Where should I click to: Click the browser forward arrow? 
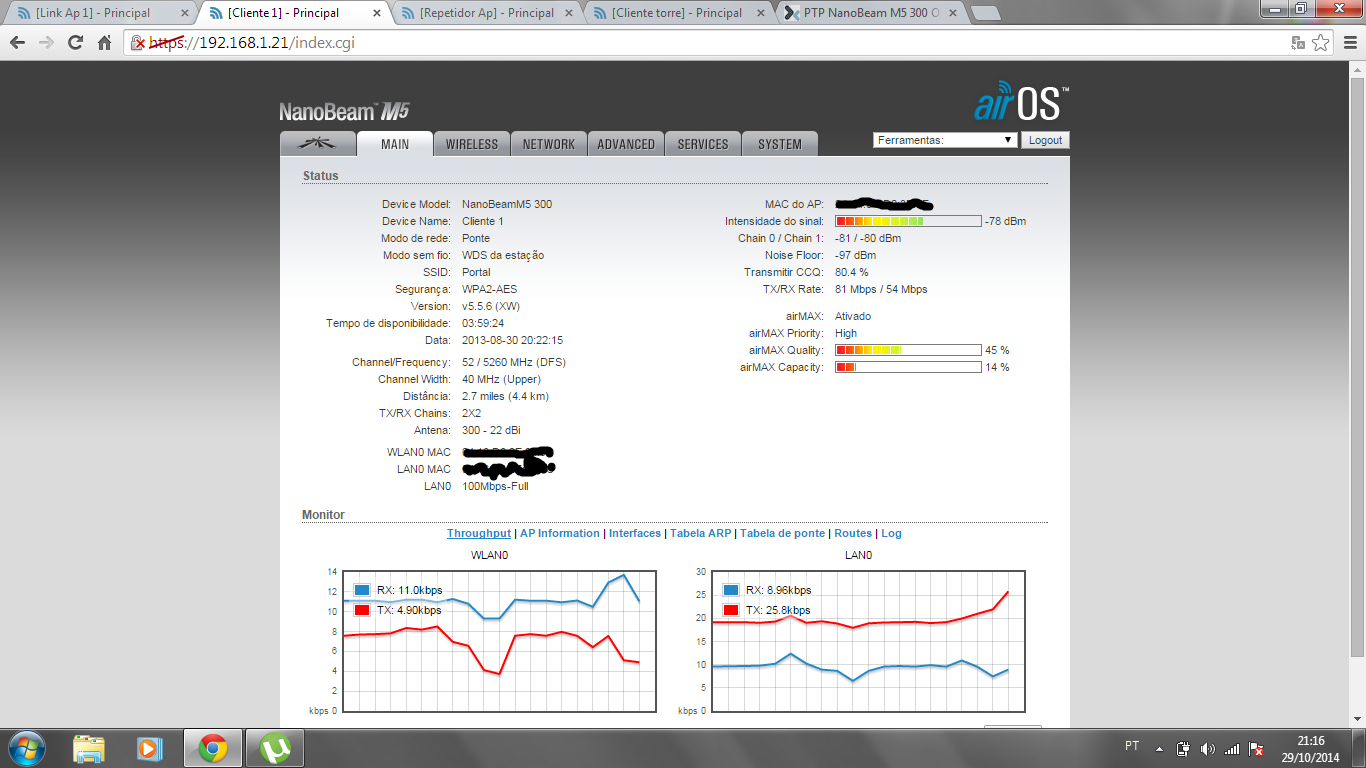[46, 43]
